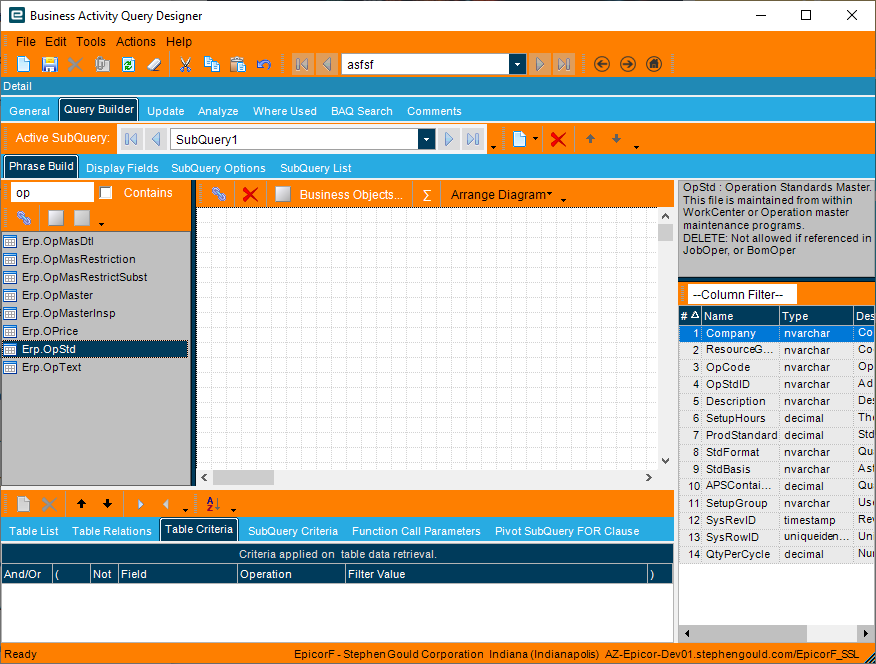Open the Help menu
Screen dimensions: 876x664
(179, 42)
